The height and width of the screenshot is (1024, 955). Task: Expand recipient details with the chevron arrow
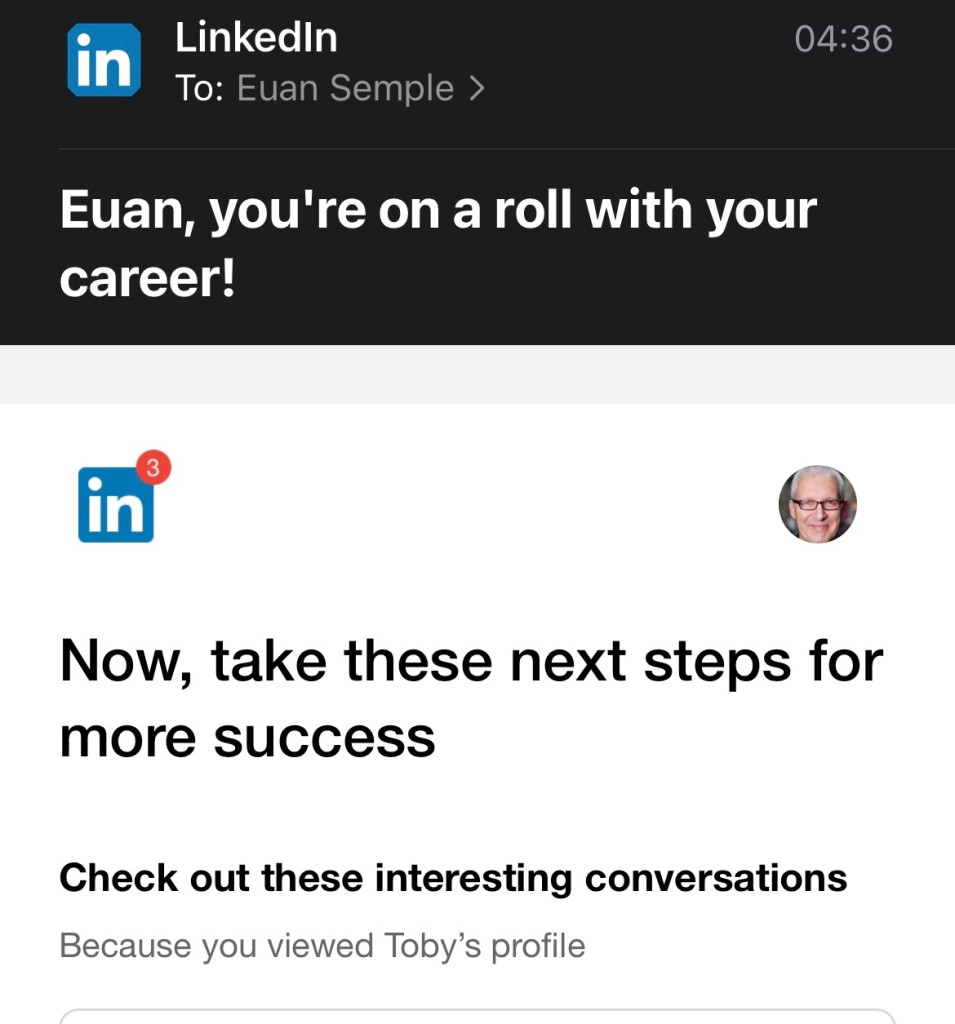point(477,89)
